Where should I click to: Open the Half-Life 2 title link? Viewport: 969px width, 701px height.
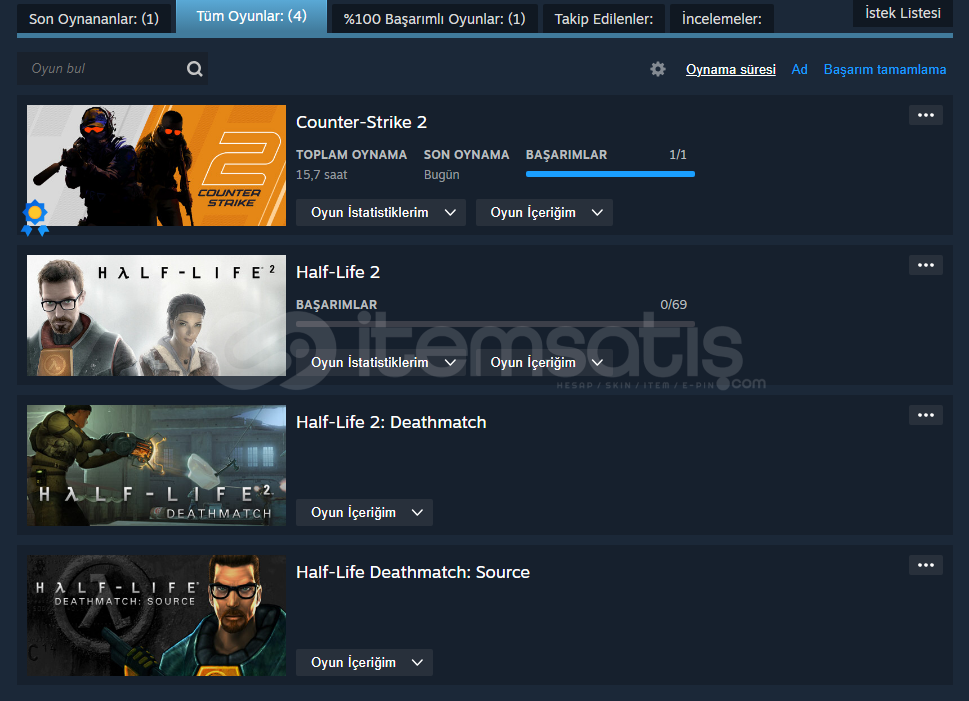click(338, 272)
